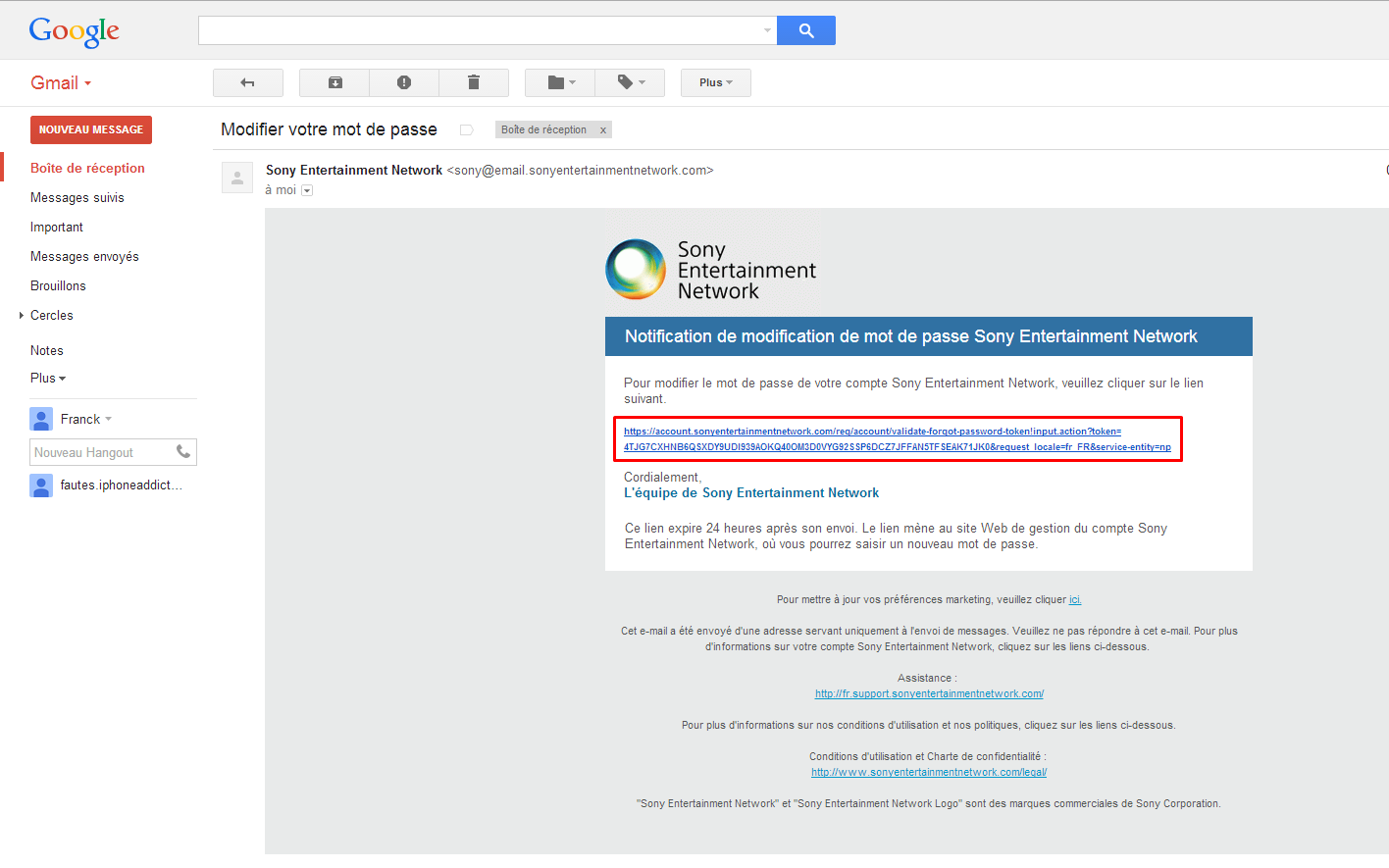Screen dimensions: 1389x868
Task: Open search options dropdown arrow
Action: pyautogui.click(x=767, y=30)
